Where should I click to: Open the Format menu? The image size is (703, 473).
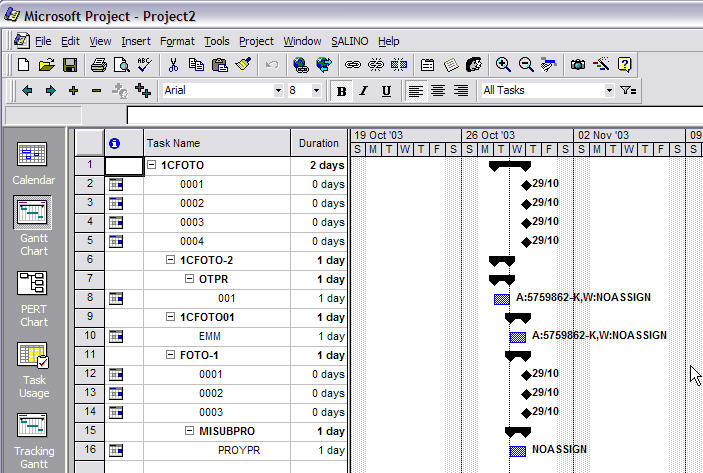177,41
